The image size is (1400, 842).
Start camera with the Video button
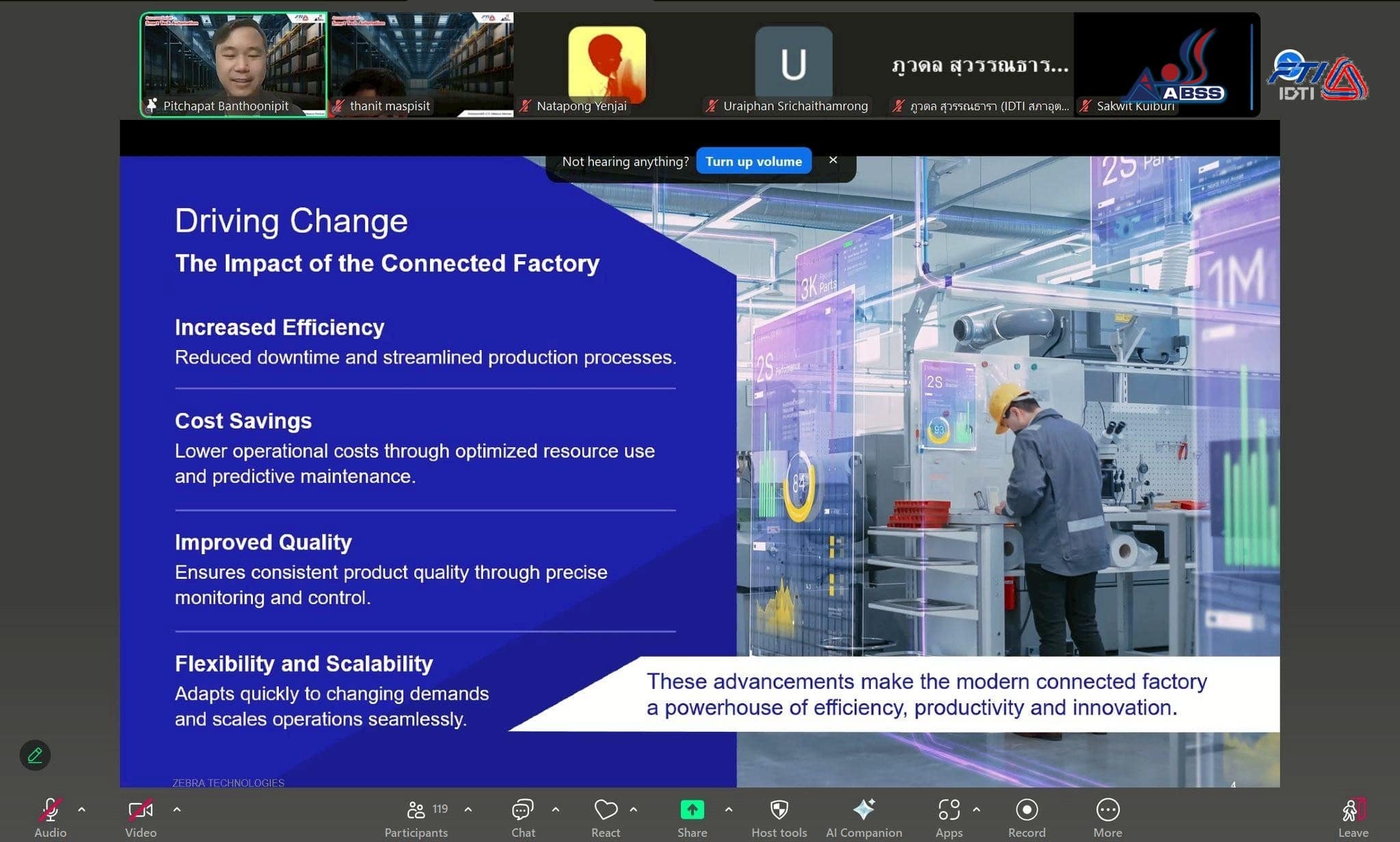(x=141, y=817)
